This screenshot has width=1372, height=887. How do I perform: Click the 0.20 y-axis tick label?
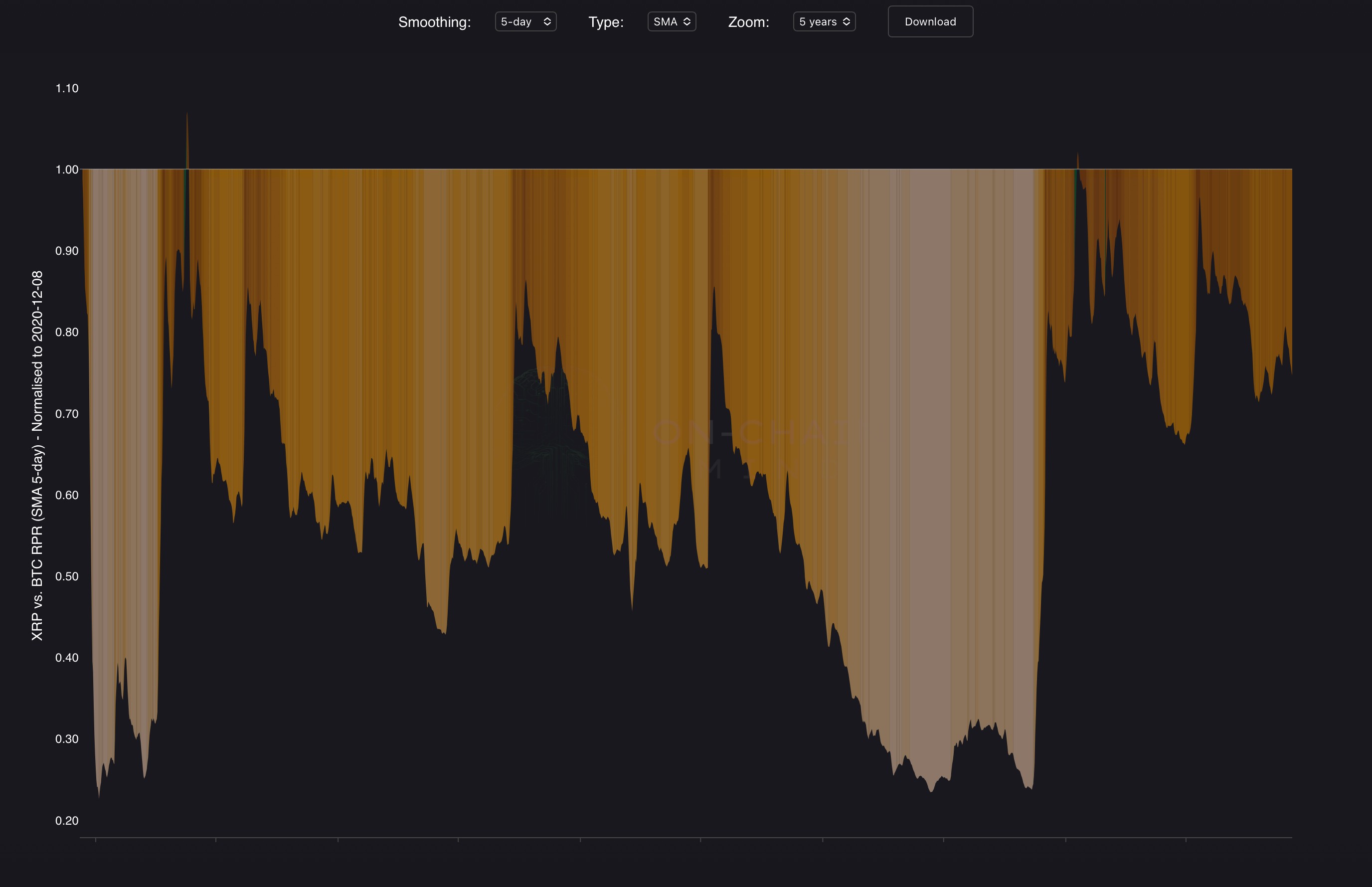click(x=67, y=821)
